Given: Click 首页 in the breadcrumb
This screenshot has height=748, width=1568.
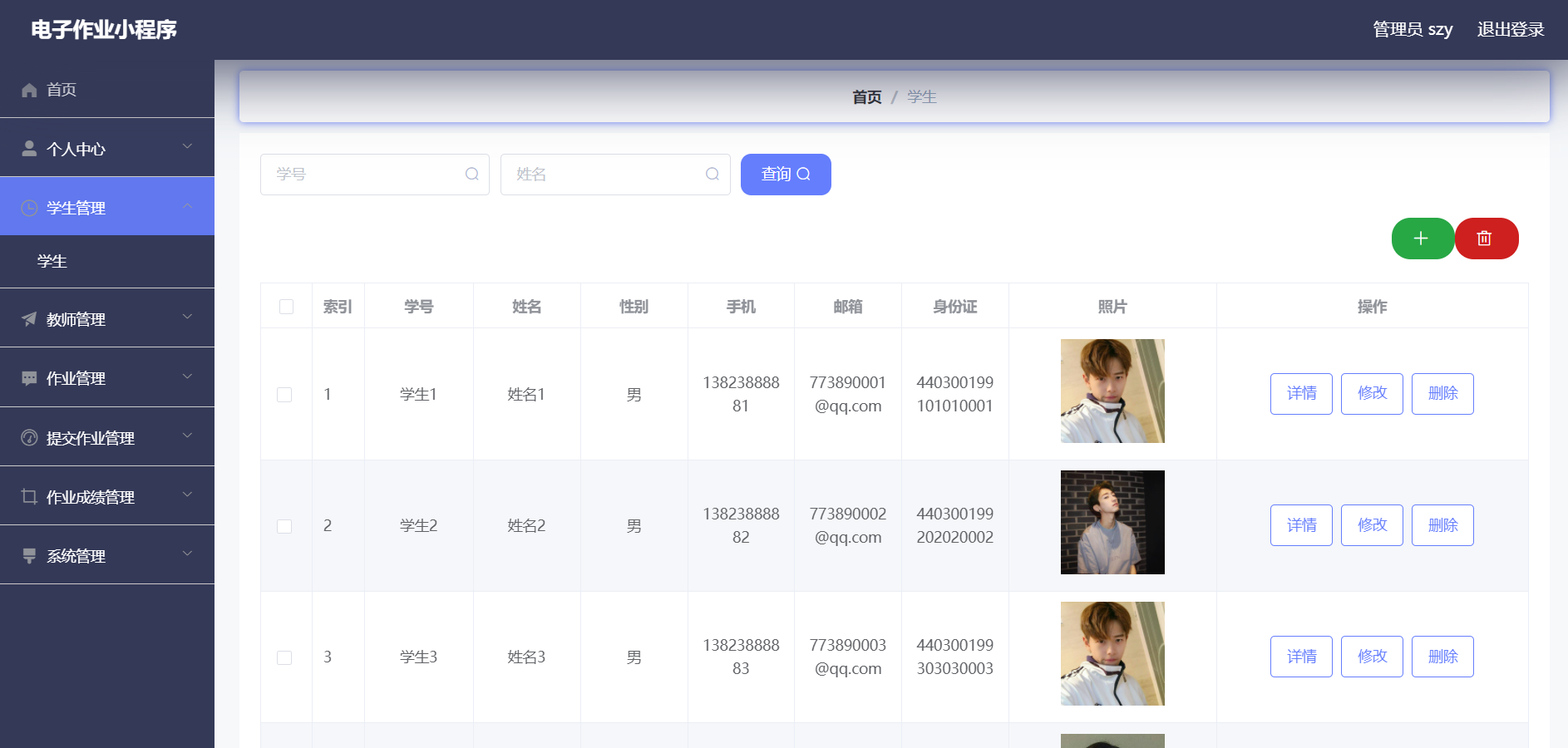Looking at the screenshot, I should 867,97.
